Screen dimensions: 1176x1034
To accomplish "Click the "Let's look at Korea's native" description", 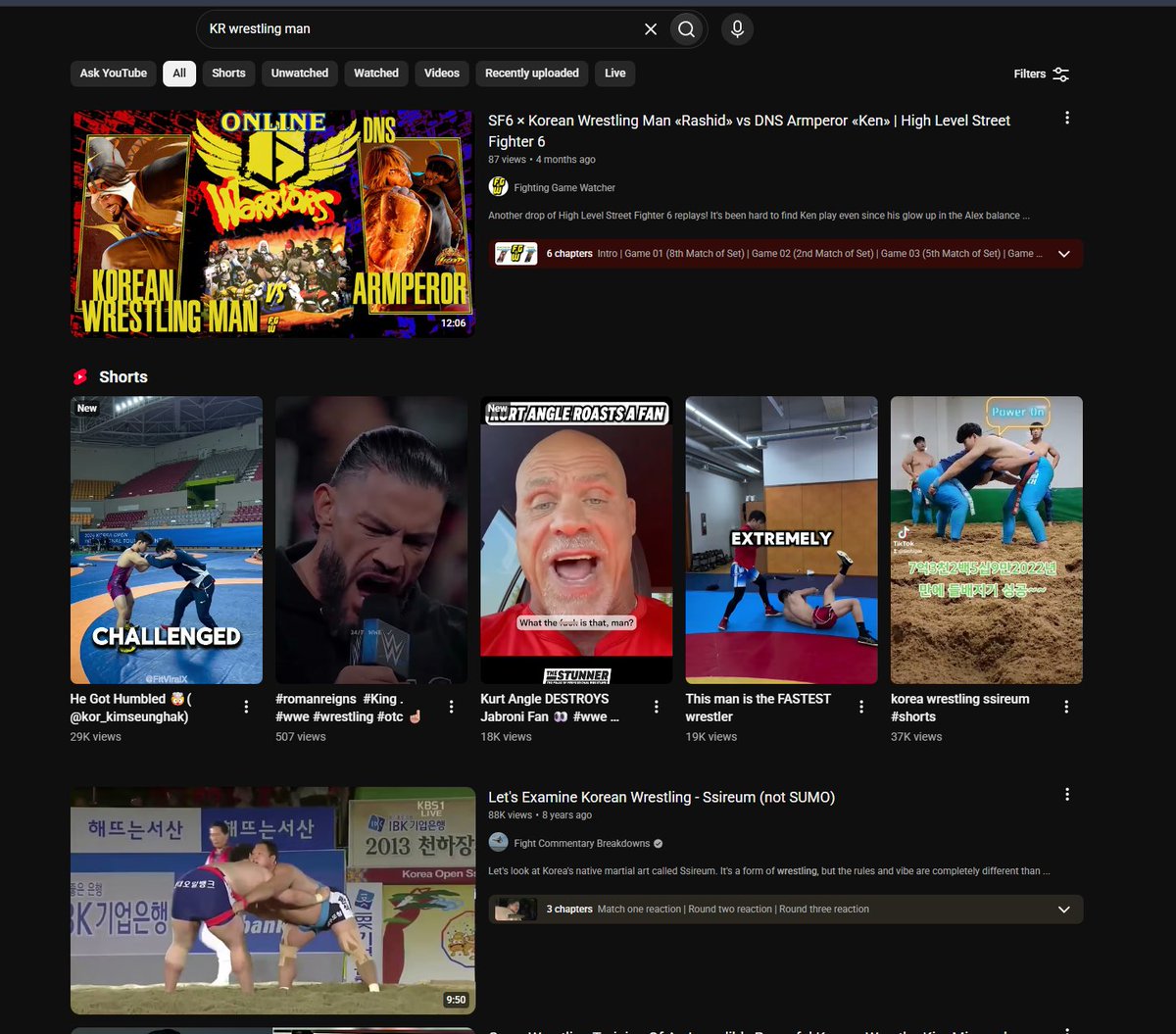I will pyautogui.click(x=769, y=871).
